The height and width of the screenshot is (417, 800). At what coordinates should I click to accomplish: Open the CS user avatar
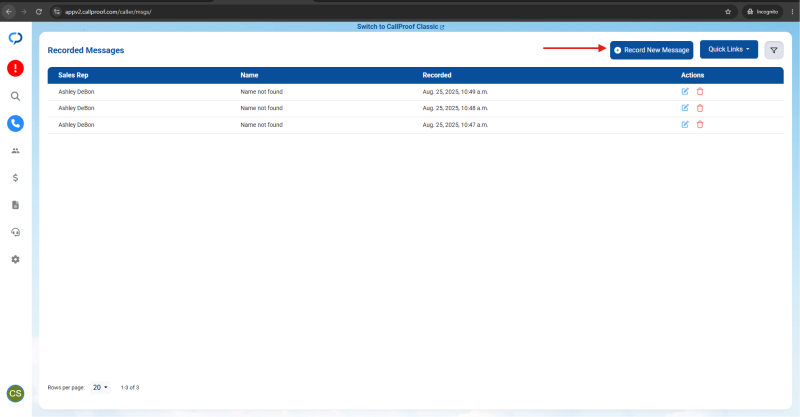[x=15, y=393]
